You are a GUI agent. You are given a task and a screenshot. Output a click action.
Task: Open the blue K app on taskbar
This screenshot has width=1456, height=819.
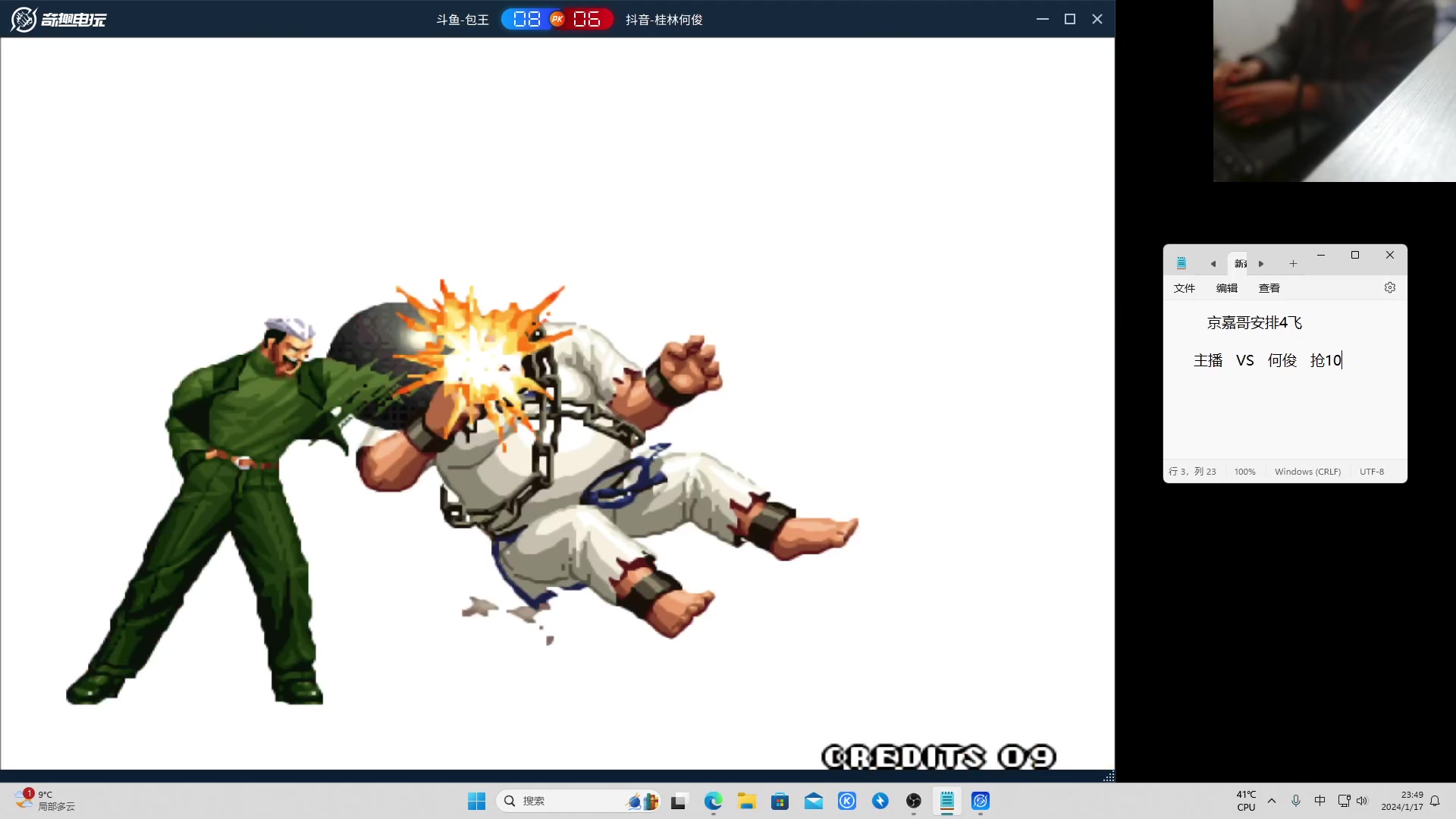[x=847, y=801]
